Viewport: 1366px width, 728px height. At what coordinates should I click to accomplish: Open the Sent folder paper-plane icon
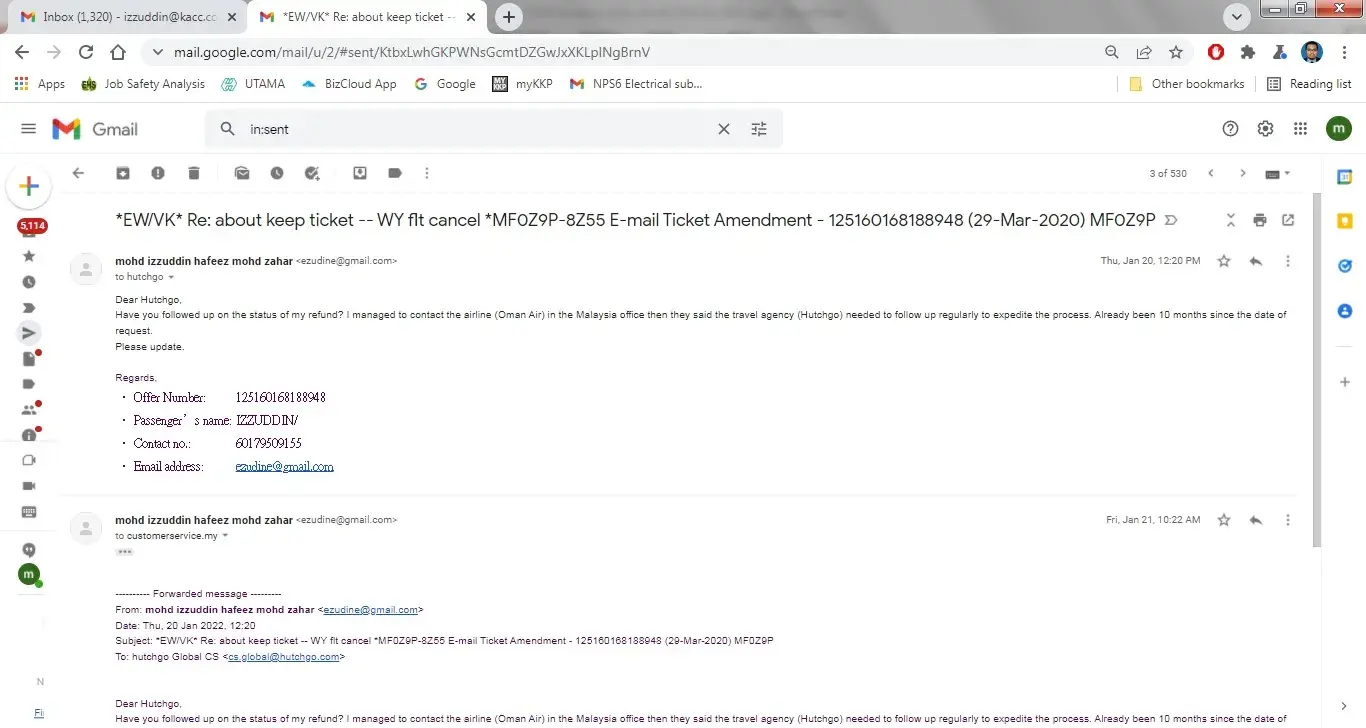tap(29, 333)
